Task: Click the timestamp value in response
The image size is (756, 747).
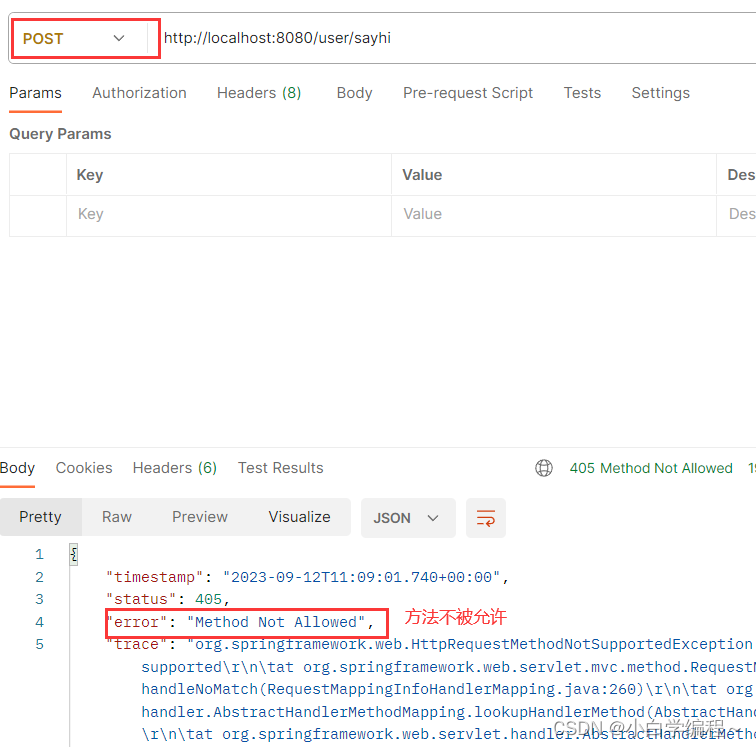Action: pos(362,577)
